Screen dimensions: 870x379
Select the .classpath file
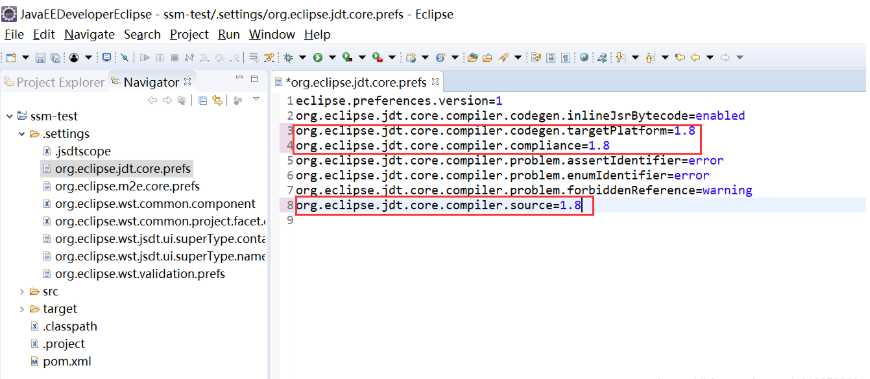pyautogui.click(x=69, y=326)
